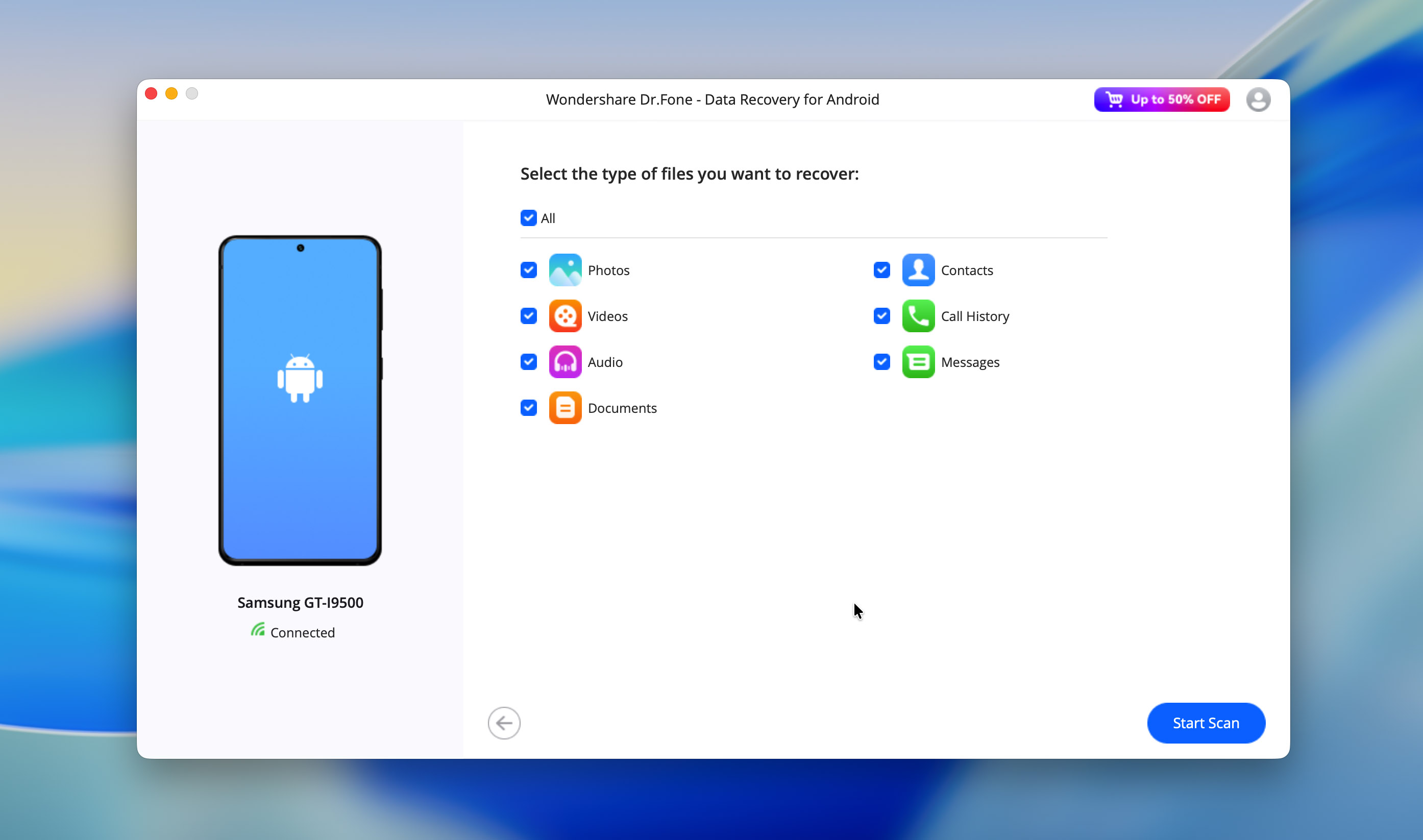Image resolution: width=1423 pixels, height=840 pixels.
Task: Click the green Connected signal icon
Action: [x=258, y=630]
